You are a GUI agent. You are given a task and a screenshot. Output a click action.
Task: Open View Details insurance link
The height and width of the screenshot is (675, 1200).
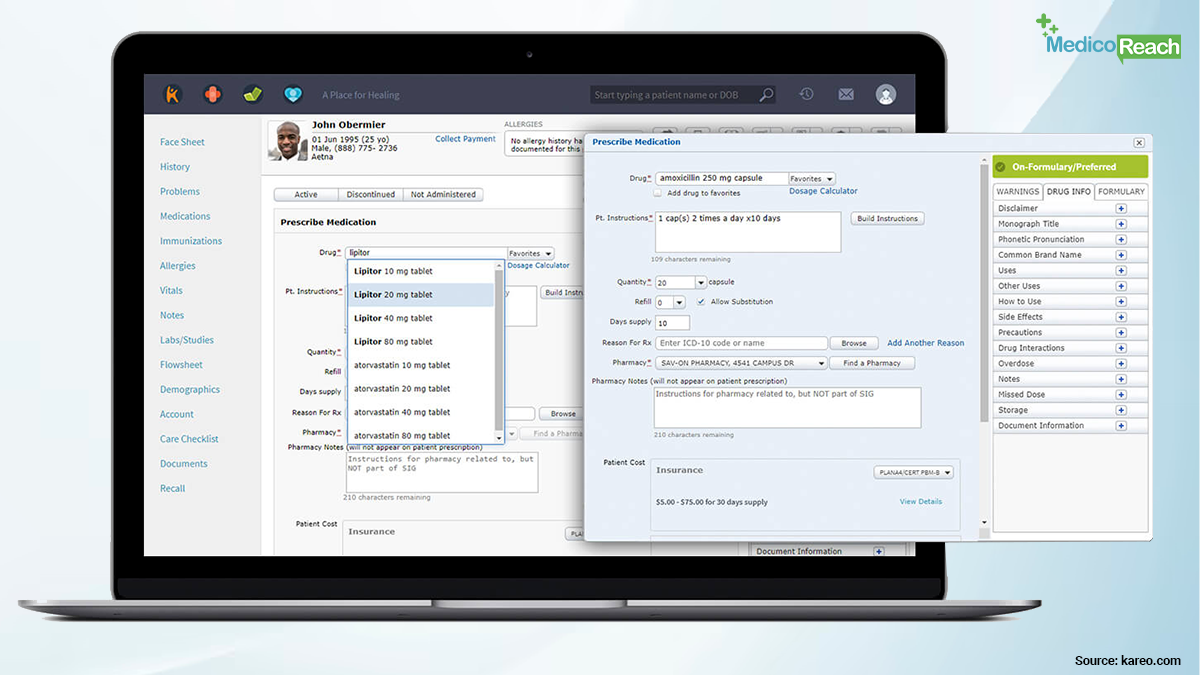tap(920, 502)
